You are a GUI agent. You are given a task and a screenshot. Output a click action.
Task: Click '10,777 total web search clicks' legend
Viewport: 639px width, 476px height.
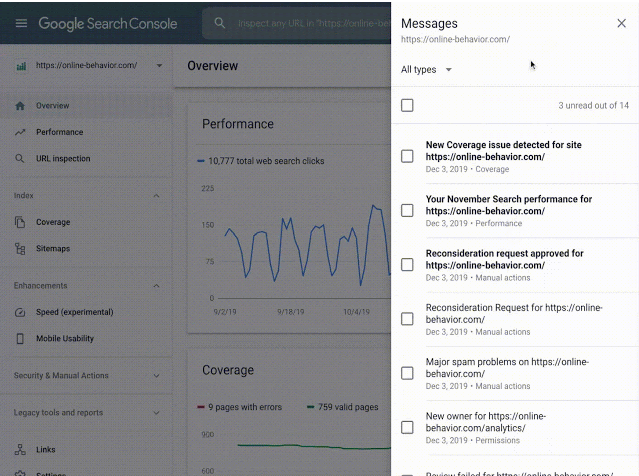click(261, 161)
